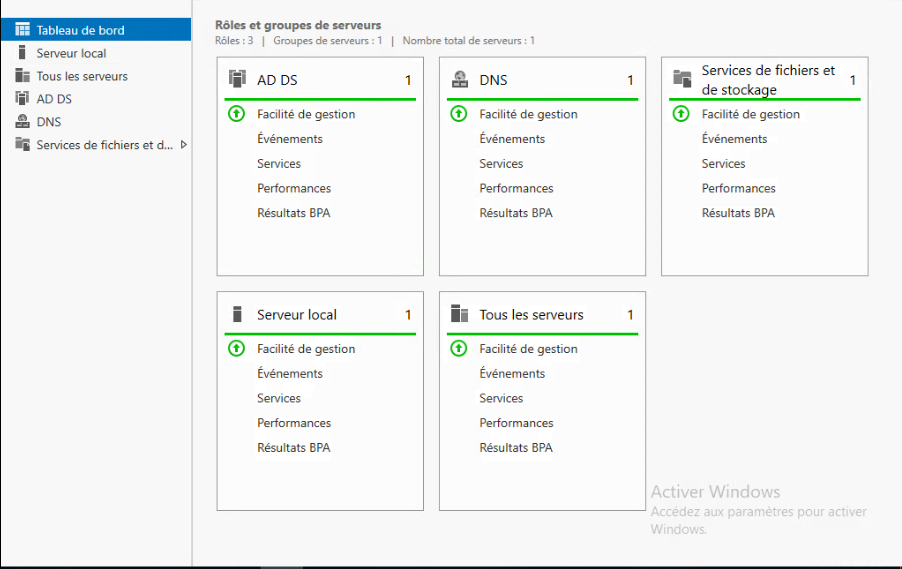Open Serveur local from the sidebar

point(71,53)
